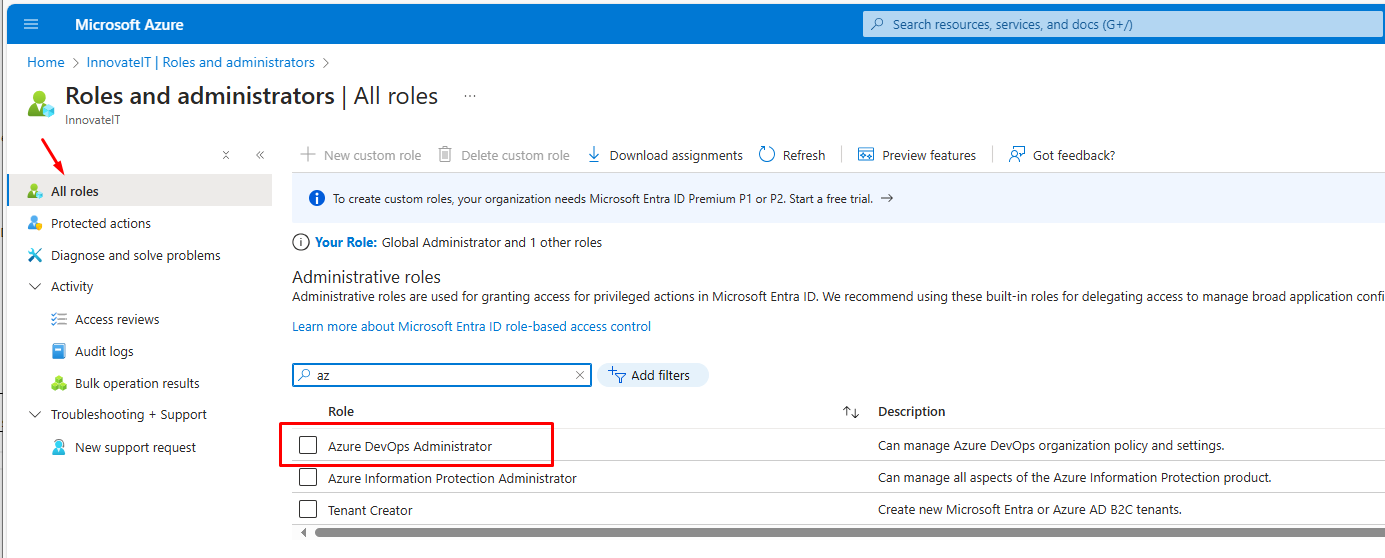1385x558 pixels.
Task: Open Diagnose and solve problems
Action: click(x=136, y=255)
